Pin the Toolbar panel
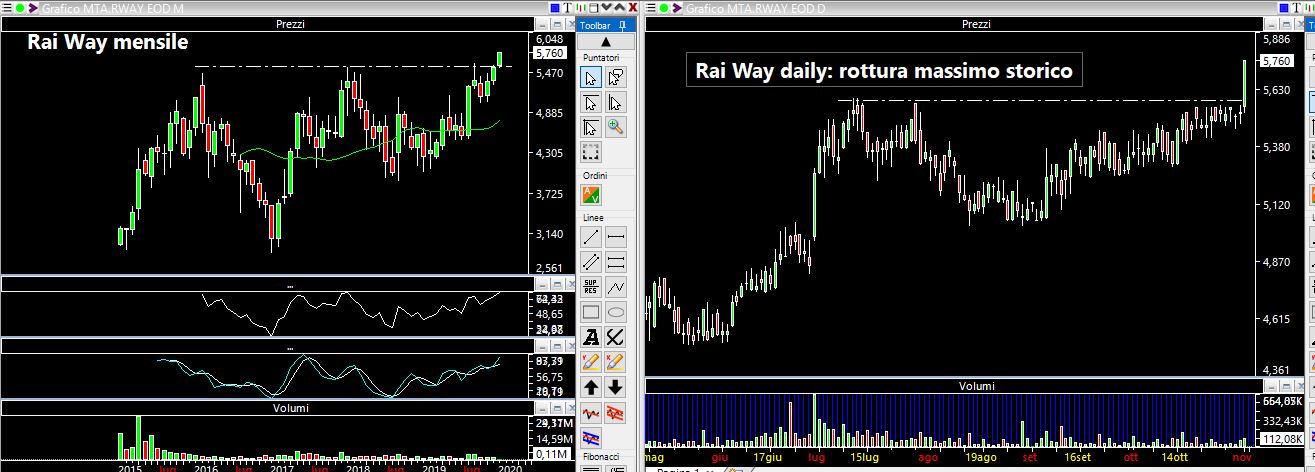 (623, 25)
